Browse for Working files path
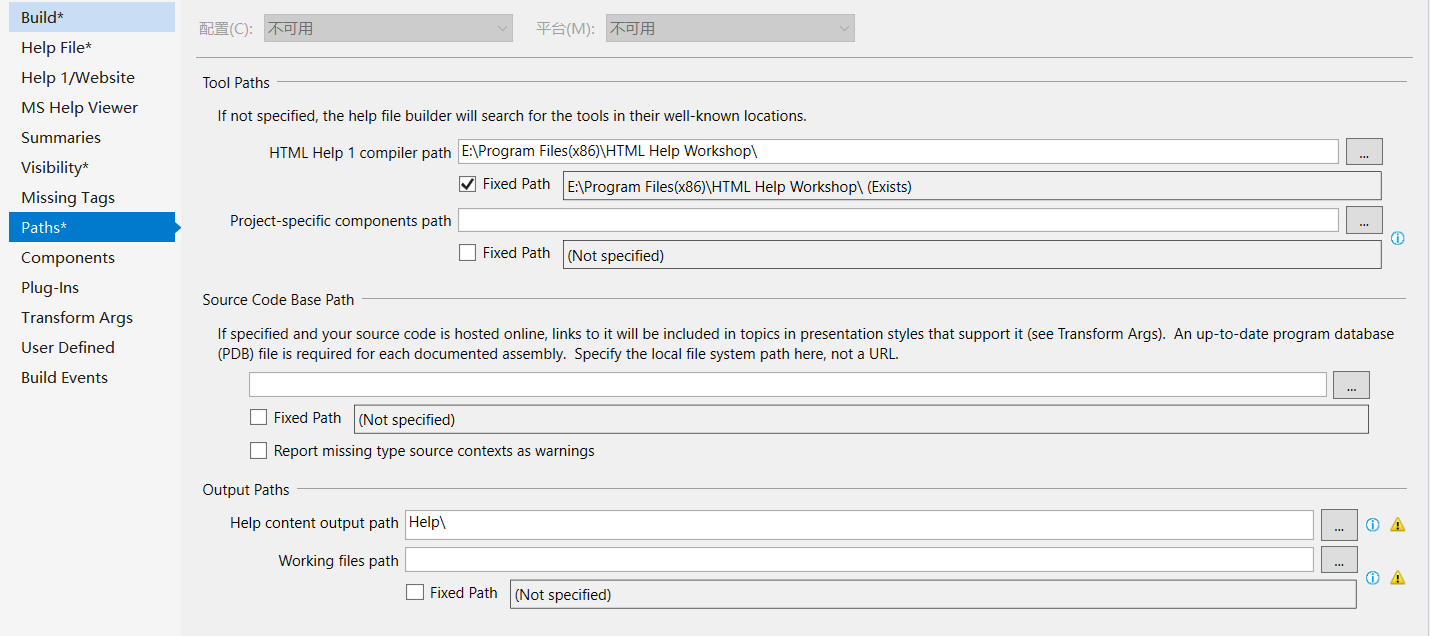The image size is (1430, 636). (1339, 560)
